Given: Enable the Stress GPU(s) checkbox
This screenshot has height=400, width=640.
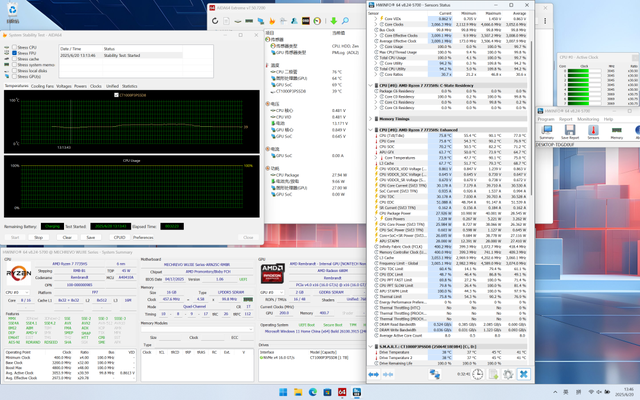Looking at the screenshot, I should [x=14, y=76].
